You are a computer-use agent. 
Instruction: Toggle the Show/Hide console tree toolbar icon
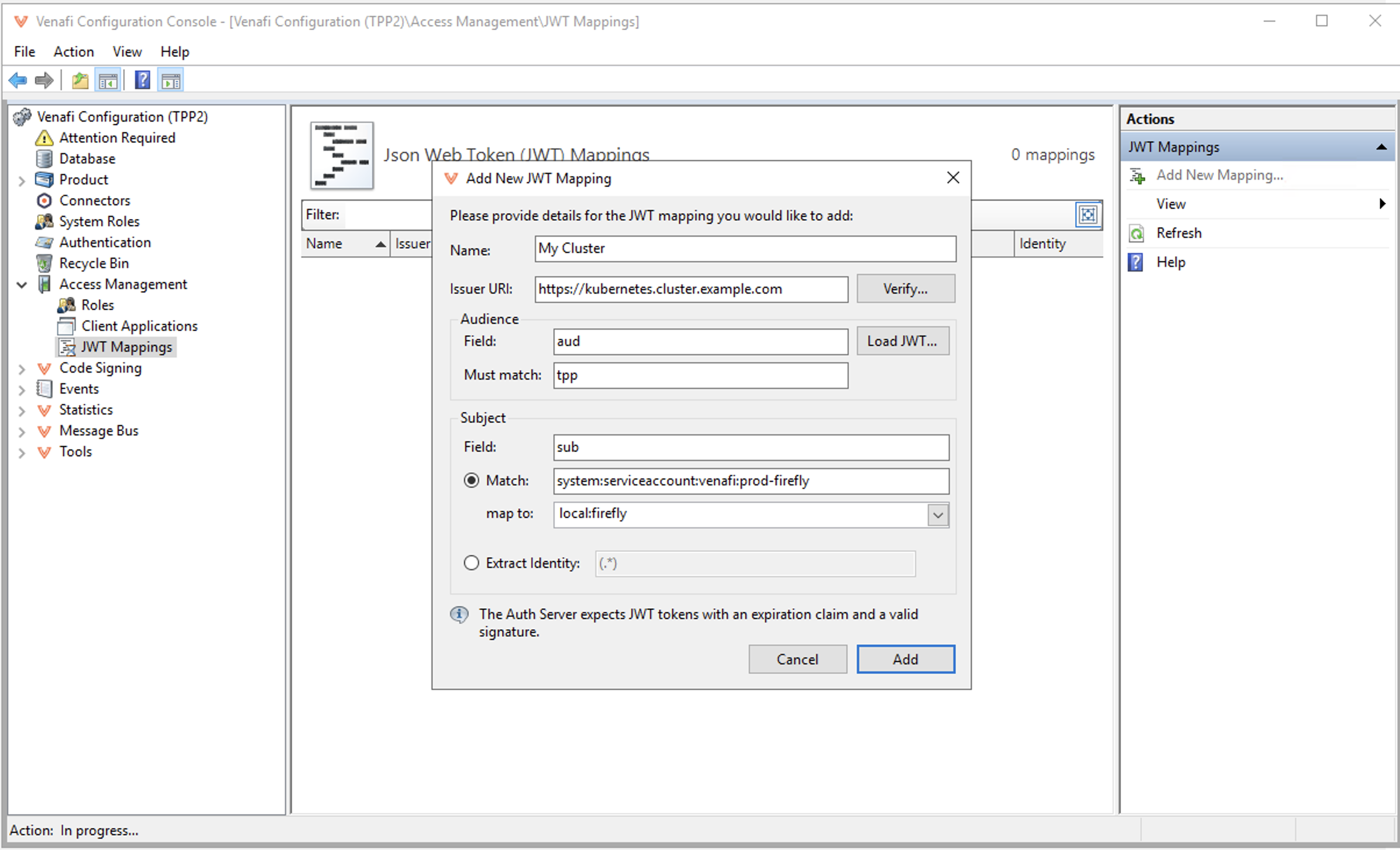pos(108,80)
